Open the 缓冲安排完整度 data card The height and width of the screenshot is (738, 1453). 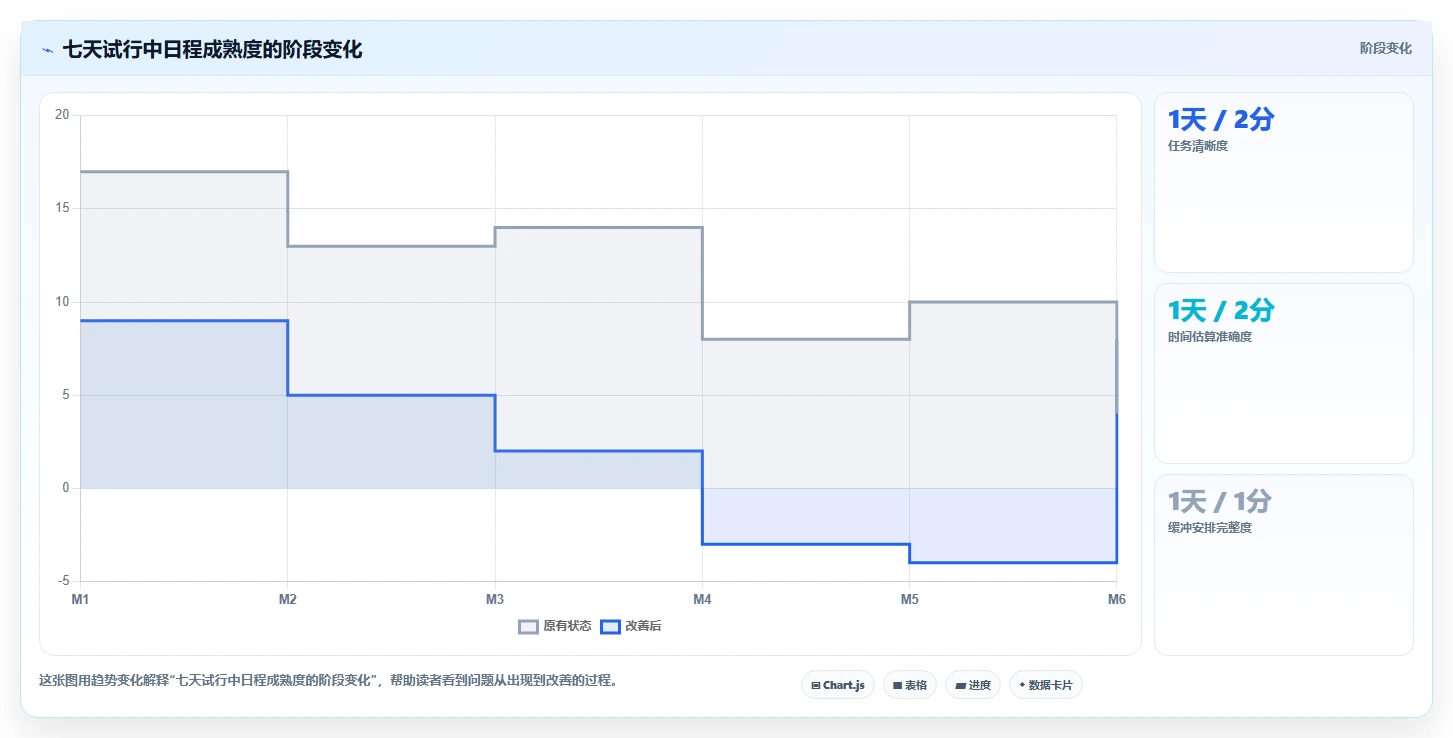tap(1284, 564)
